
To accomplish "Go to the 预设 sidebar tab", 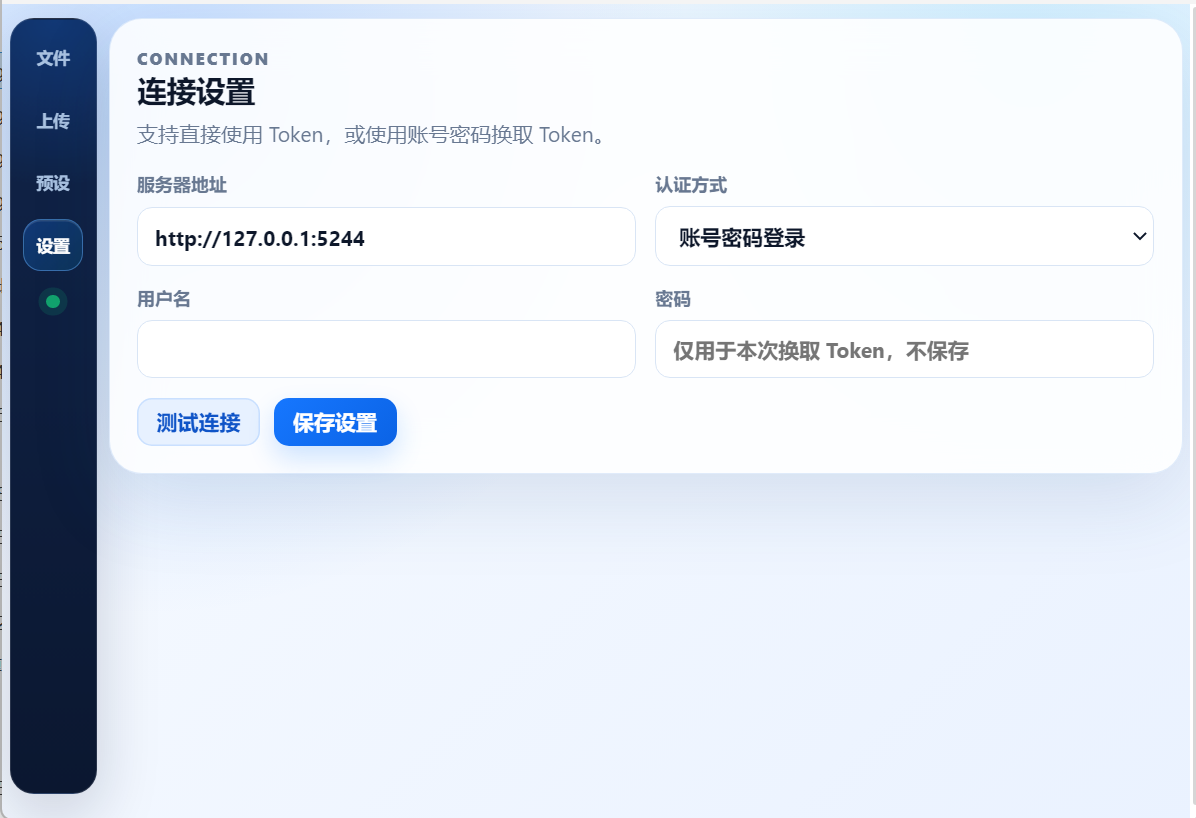I will point(53,183).
